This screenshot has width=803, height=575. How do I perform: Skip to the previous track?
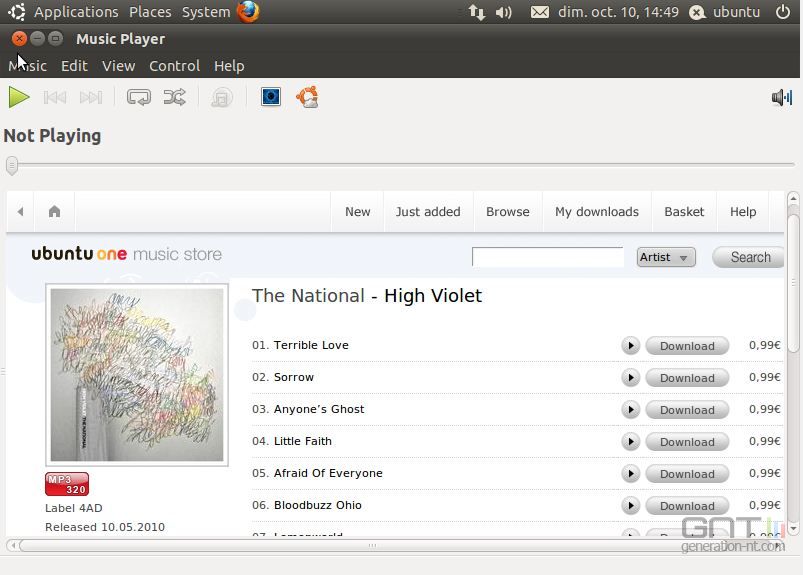(x=55, y=97)
